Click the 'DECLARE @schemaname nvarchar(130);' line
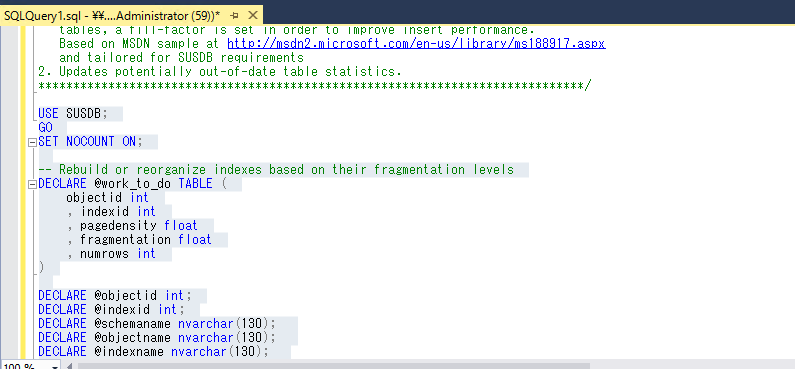This screenshot has width=795, height=369. [x=157, y=323]
